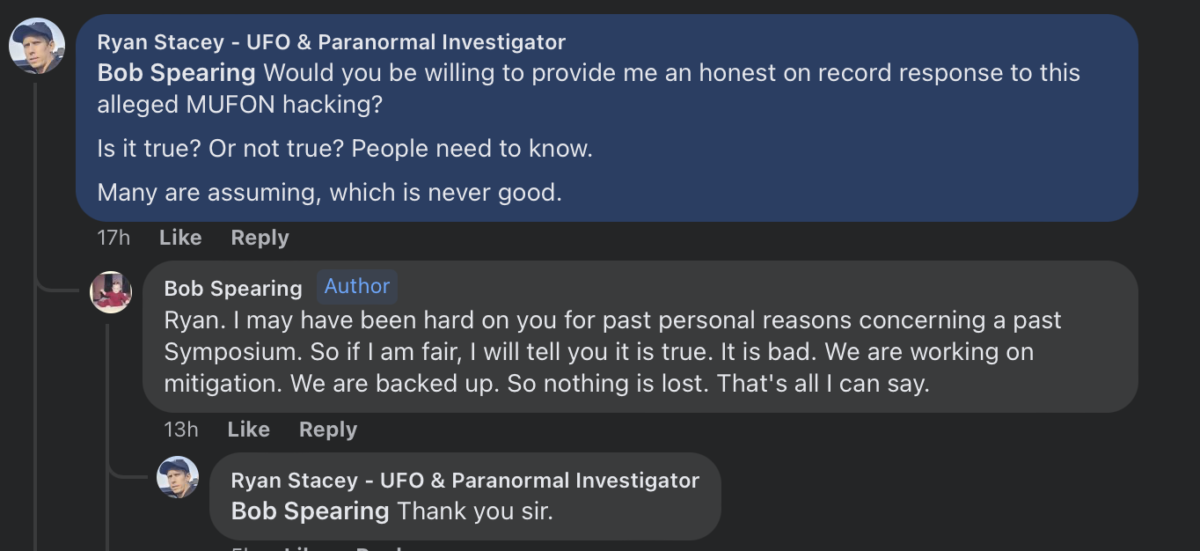The width and height of the screenshot is (1200, 551).
Task: Open Ryan Stacey's name above 'Thank you sir'
Action: pyautogui.click(x=465, y=480)
